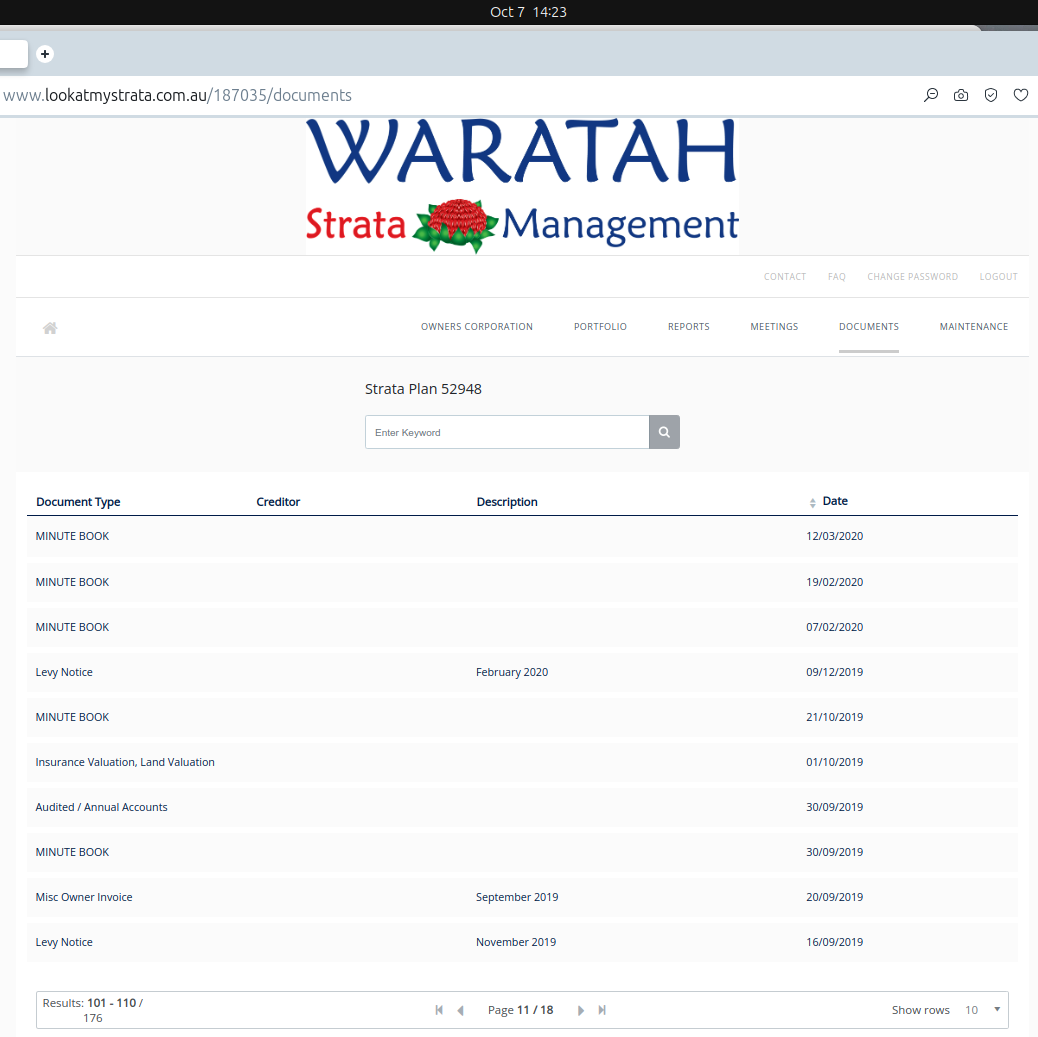Click the September 2019 description cell
The height and width of the screenshot is (1037, 1038).
pos(517,897)
